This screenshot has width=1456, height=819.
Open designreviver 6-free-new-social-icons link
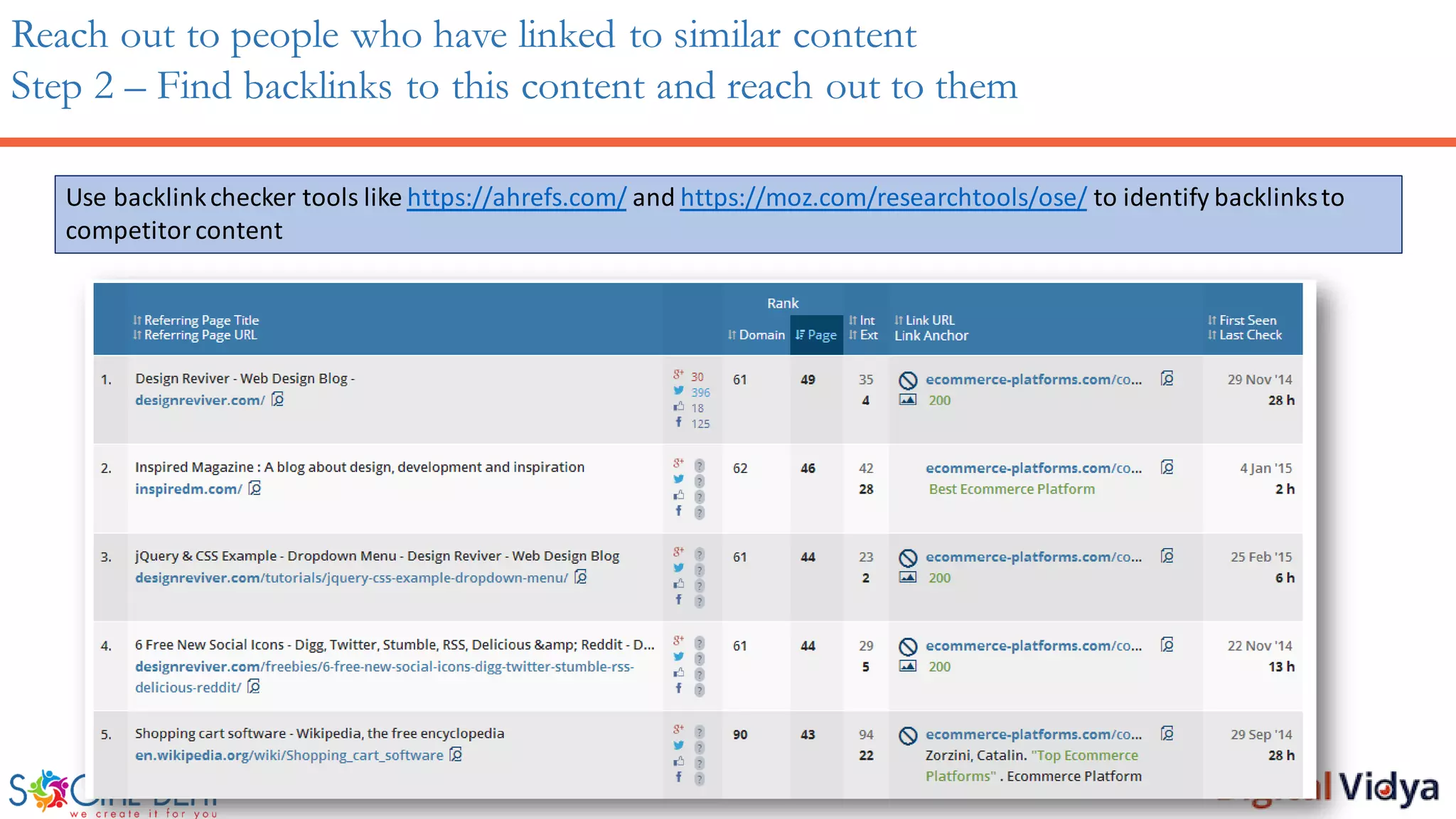[384, 677]
